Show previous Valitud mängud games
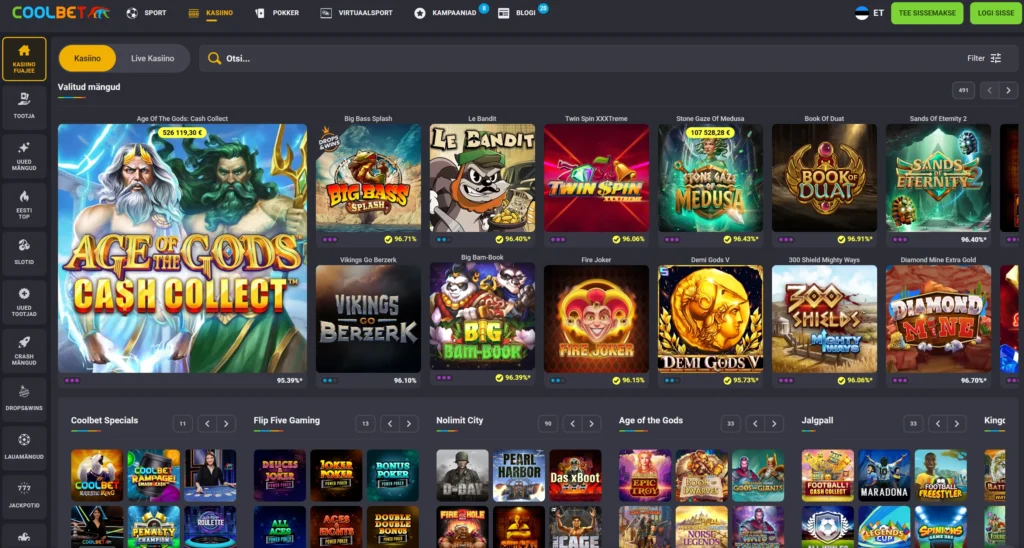Screen dimensions: 1024x548 [989, 90]
